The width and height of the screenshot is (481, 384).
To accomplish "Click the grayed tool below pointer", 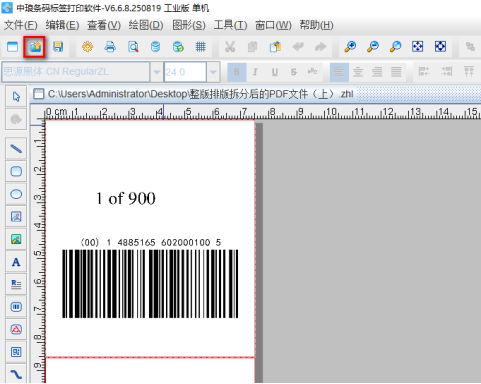I will coord(16,119).
